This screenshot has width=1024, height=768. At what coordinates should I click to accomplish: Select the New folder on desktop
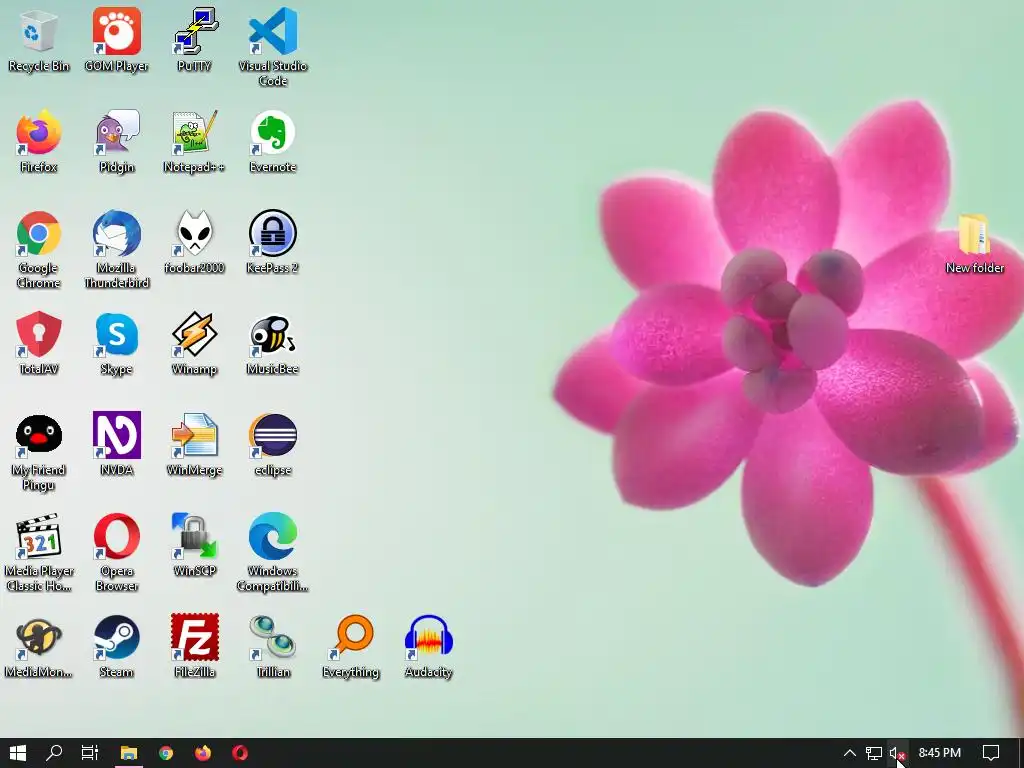(x=974, y=243)
